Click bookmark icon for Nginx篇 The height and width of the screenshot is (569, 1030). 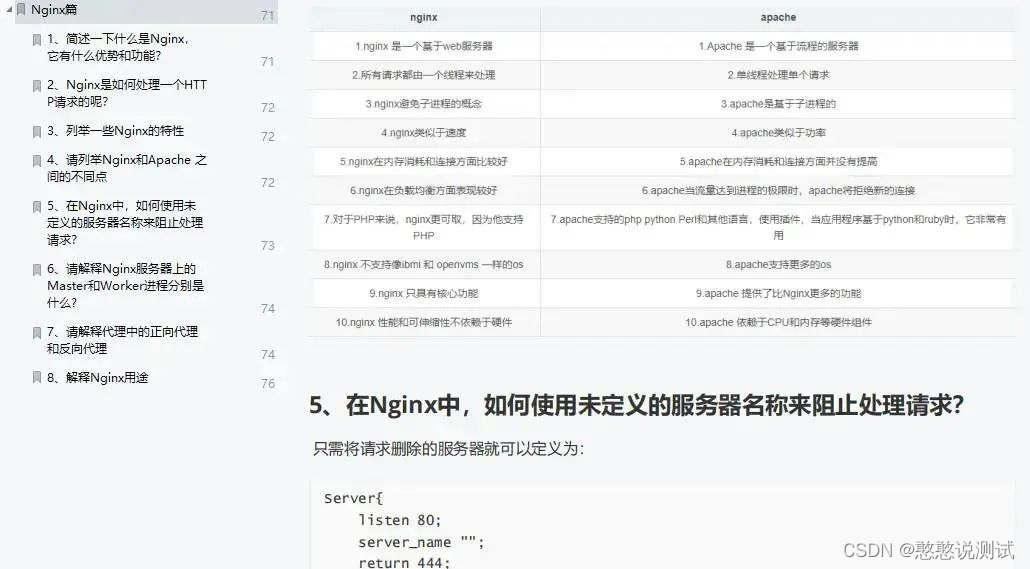click(20, 10)
